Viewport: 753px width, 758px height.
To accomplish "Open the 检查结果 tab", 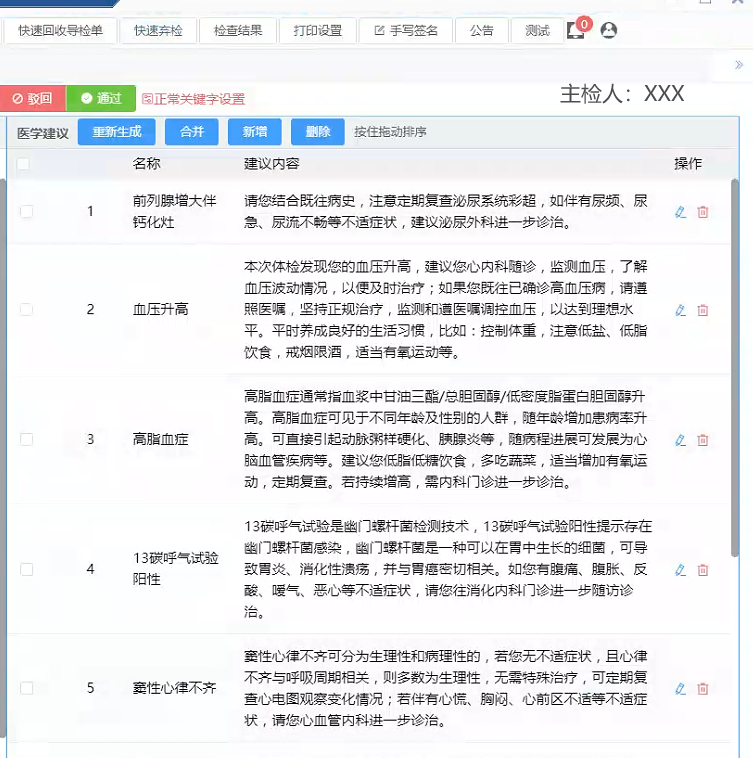I will [238, 30].
